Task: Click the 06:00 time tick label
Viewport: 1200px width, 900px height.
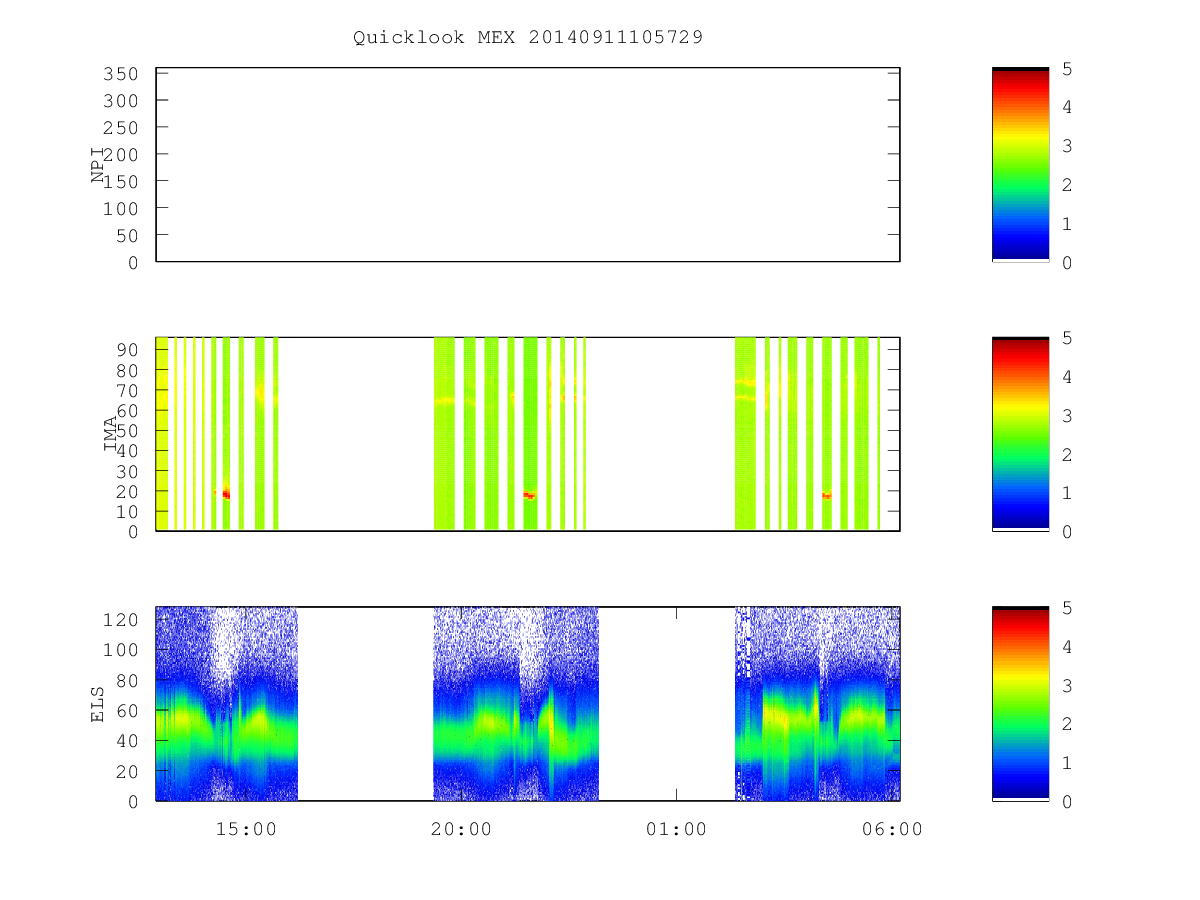Action: pyautogui.click(x=892, y=829)
